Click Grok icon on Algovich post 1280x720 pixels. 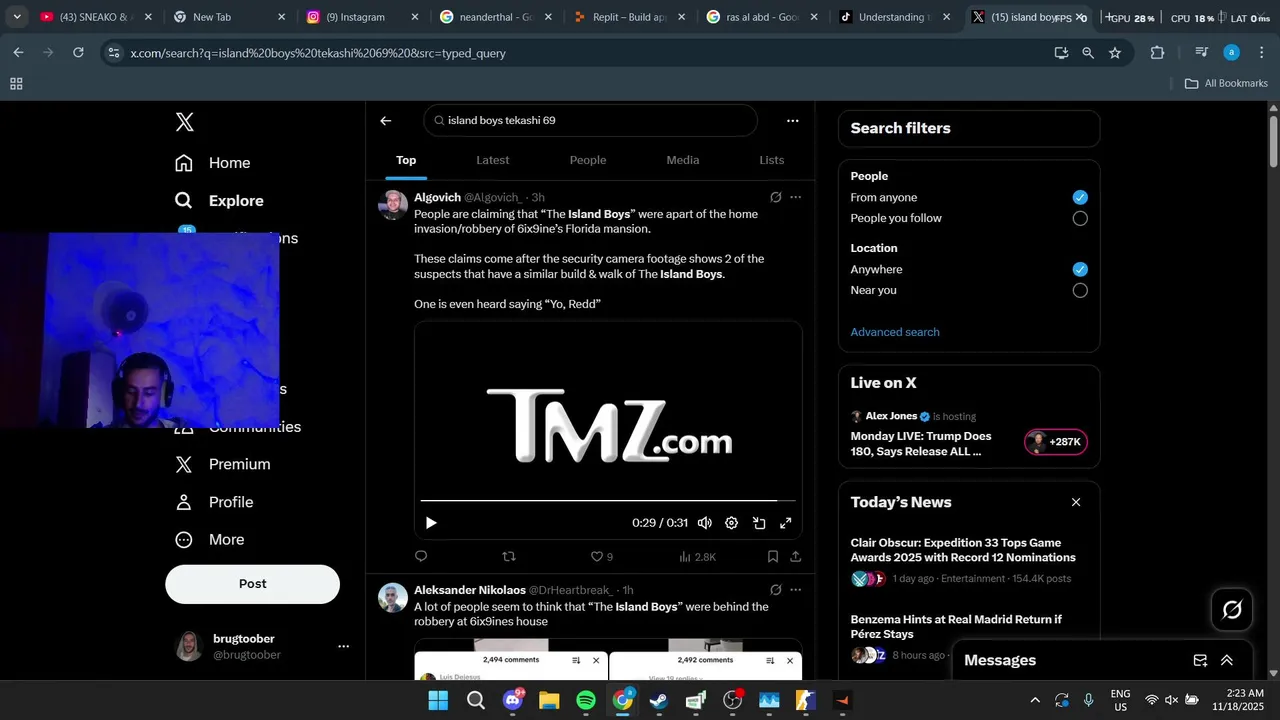tap(776, 197)
